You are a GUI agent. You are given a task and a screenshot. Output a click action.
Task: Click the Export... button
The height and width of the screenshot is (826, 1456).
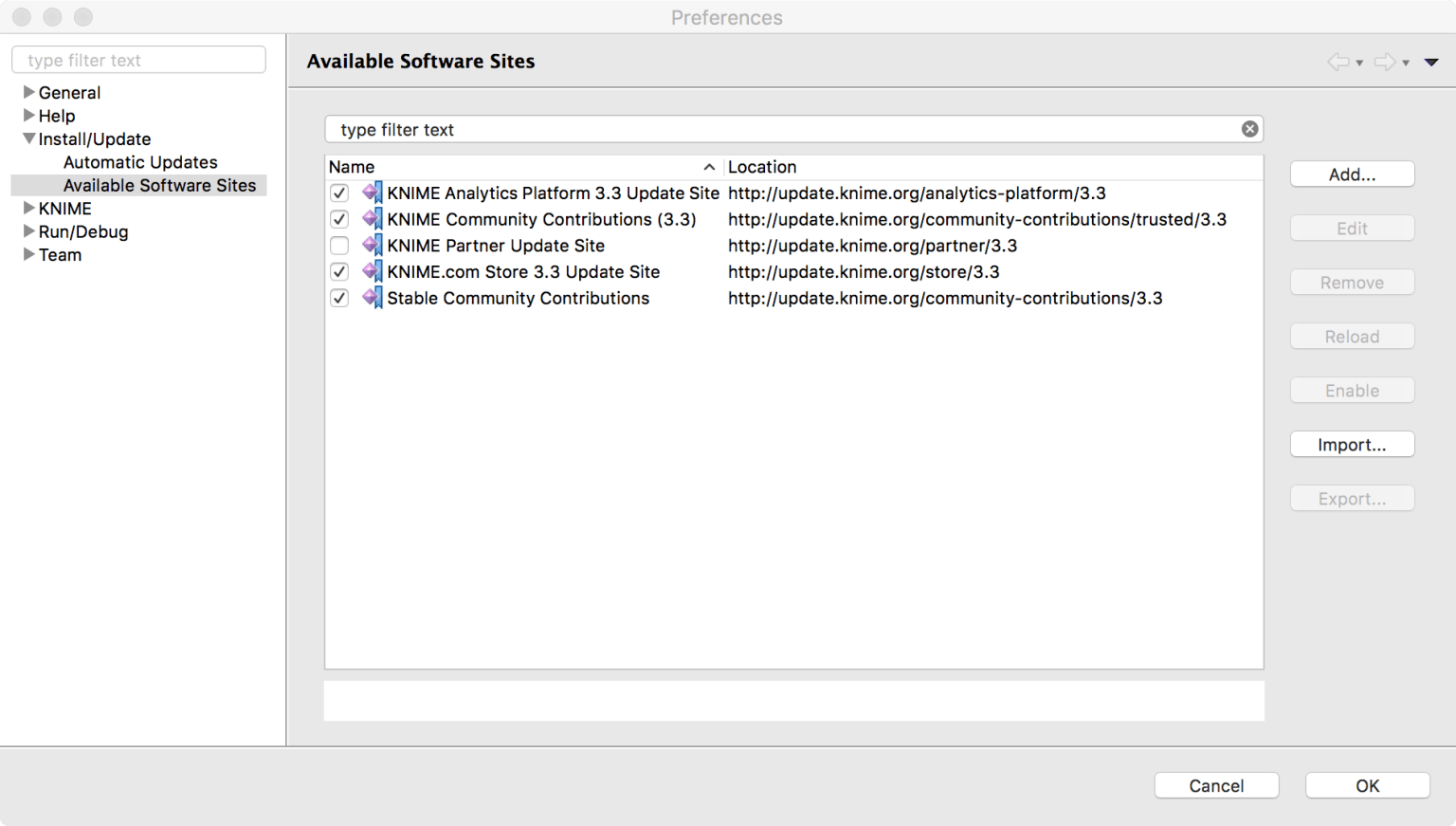1352,499
